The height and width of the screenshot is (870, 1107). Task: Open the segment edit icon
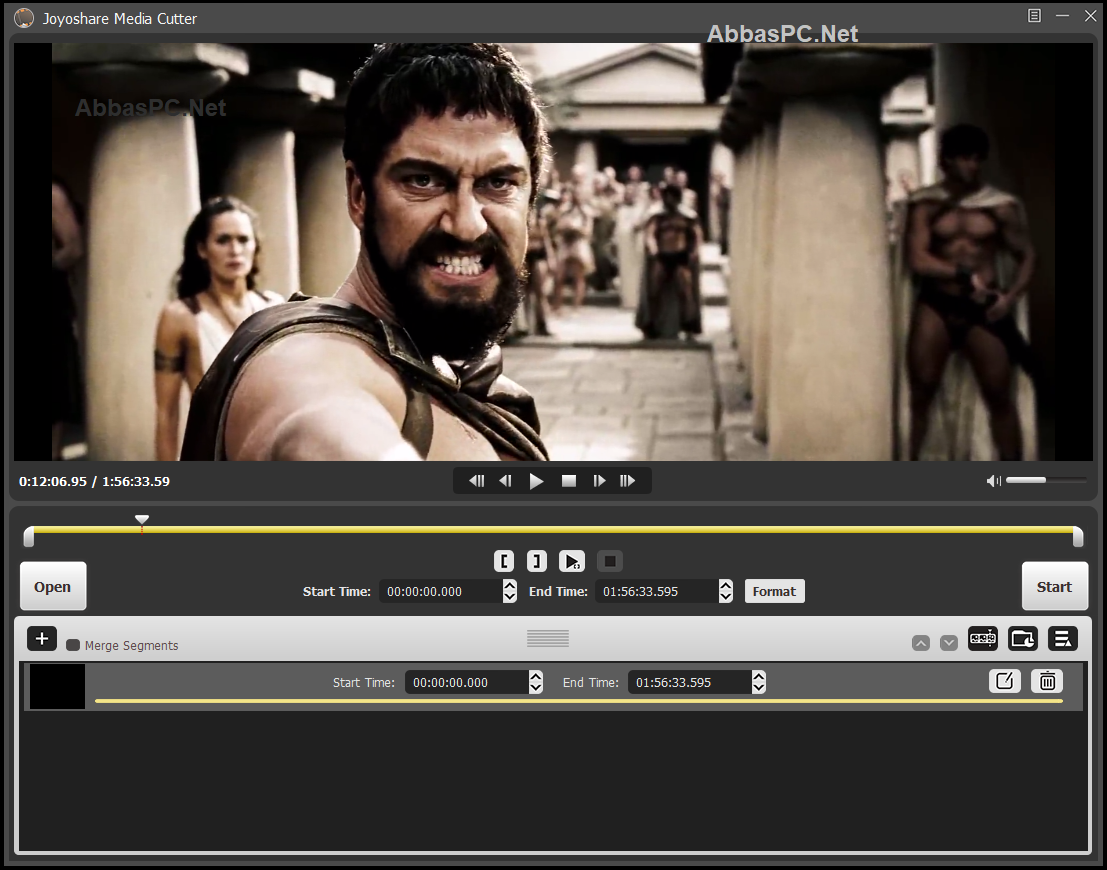coord(1005,681)
